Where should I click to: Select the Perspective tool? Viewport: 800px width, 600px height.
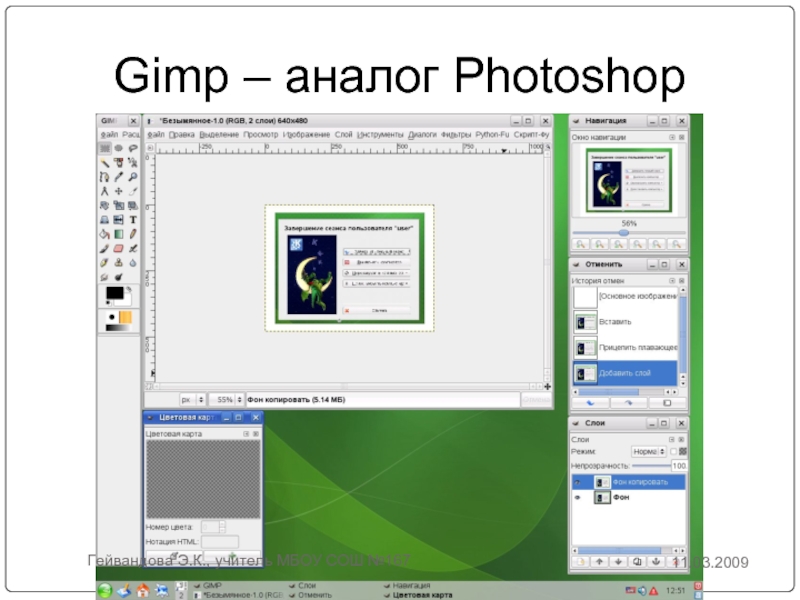[x=105, y=219]
